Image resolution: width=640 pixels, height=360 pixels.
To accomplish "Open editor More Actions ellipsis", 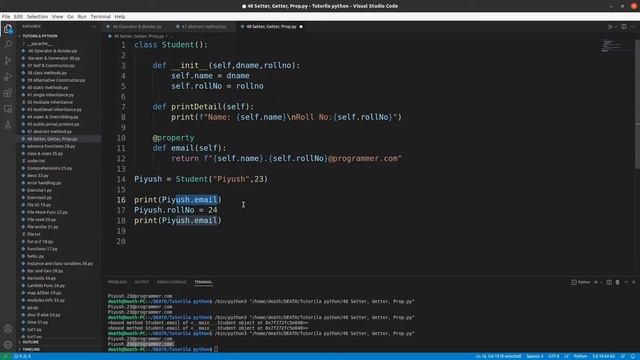I will coord(633,27).
